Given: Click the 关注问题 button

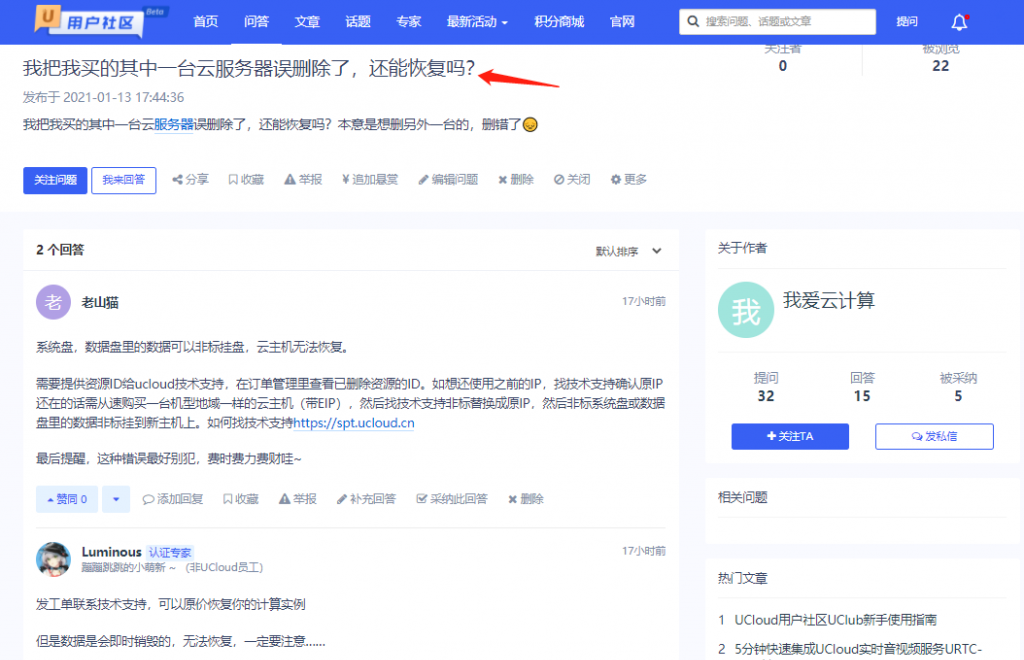Looking at the screenshot, I should click(56, 180).
